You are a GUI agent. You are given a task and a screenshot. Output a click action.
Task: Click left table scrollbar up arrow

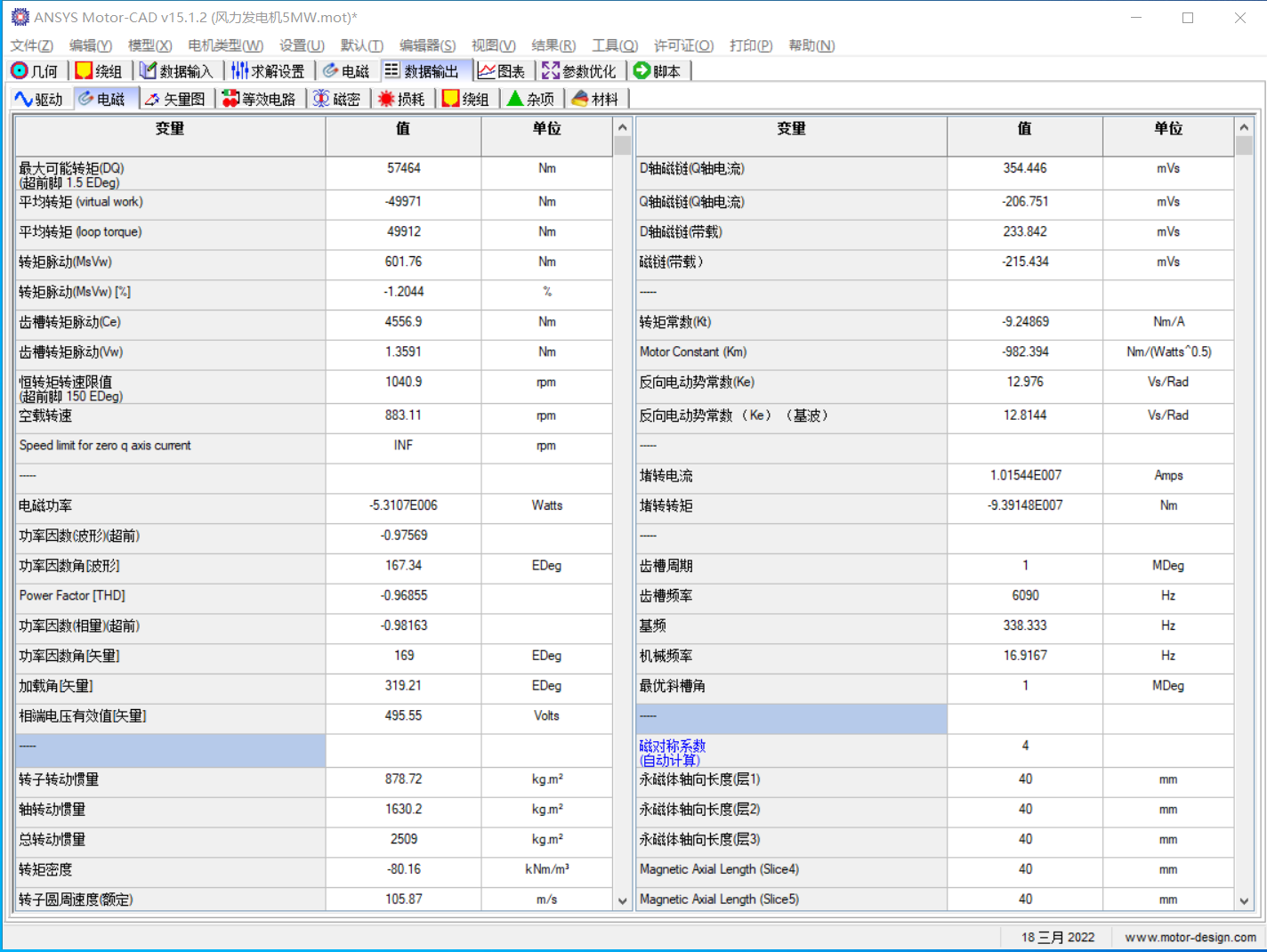(622, 127)
